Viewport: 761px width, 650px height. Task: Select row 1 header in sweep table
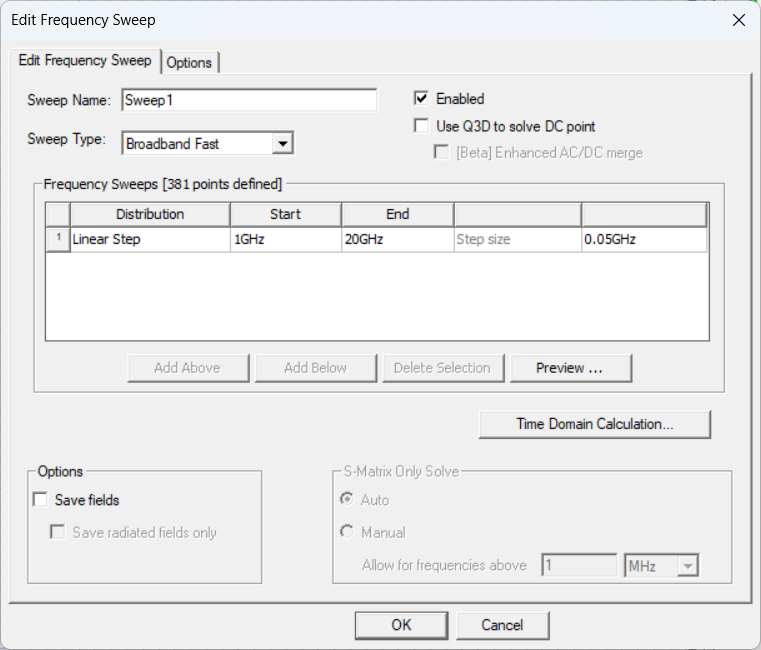coord(58,239)
